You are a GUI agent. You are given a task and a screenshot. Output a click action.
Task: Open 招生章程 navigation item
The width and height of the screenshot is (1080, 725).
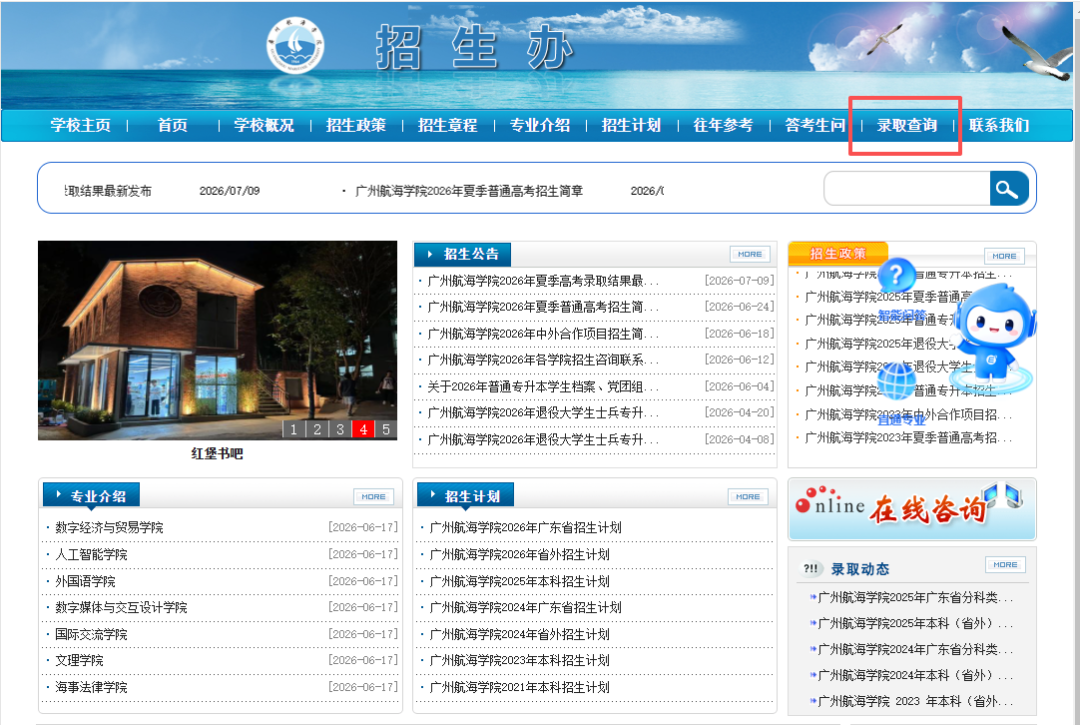(448, 125)
